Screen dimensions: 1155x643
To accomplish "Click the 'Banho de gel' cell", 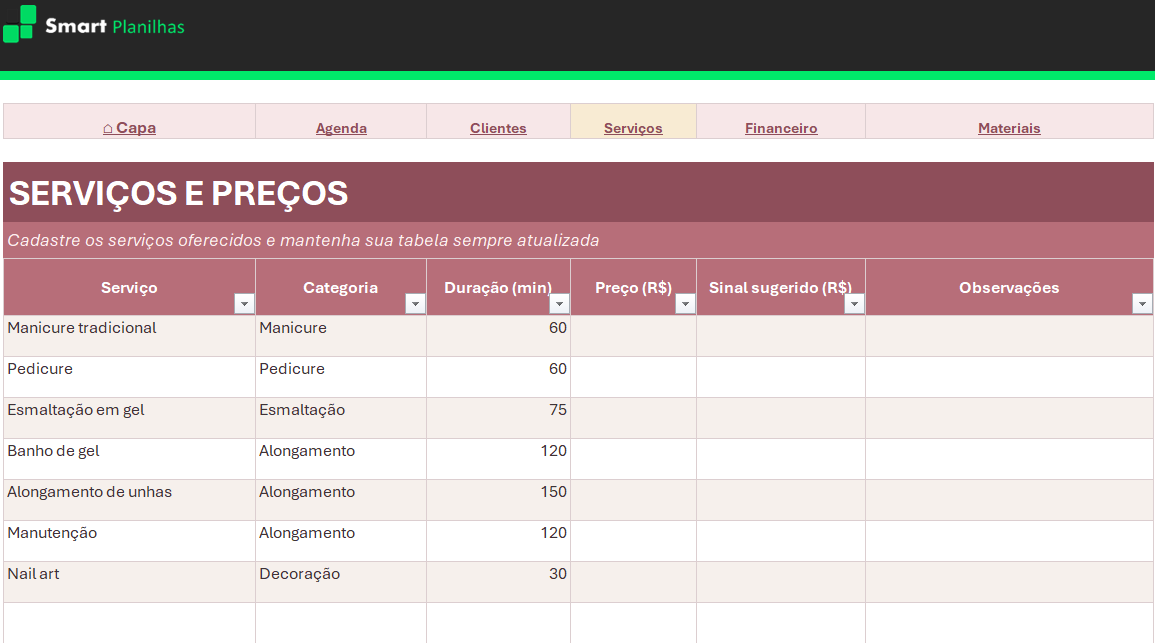I will tap(130, 460).
